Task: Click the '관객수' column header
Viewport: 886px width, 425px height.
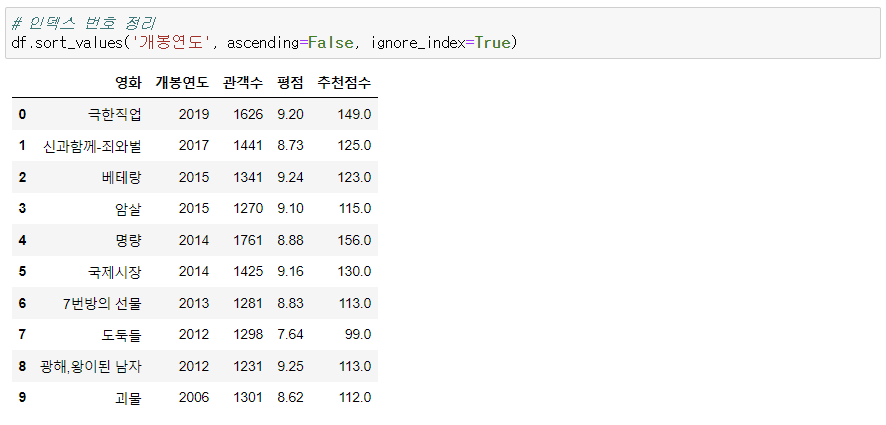Action: coord(243,83)
